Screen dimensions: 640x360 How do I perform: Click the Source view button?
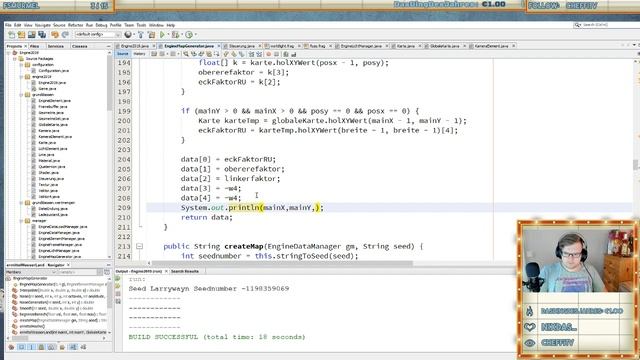point(122,54)
